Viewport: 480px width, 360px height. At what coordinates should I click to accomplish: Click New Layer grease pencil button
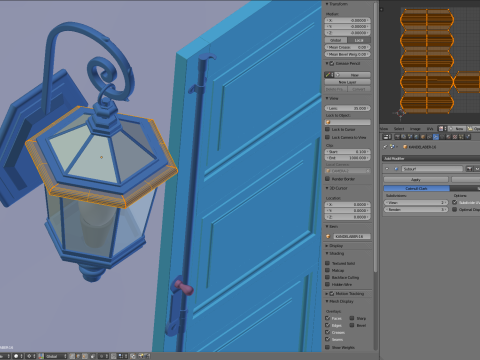point(348,82)
